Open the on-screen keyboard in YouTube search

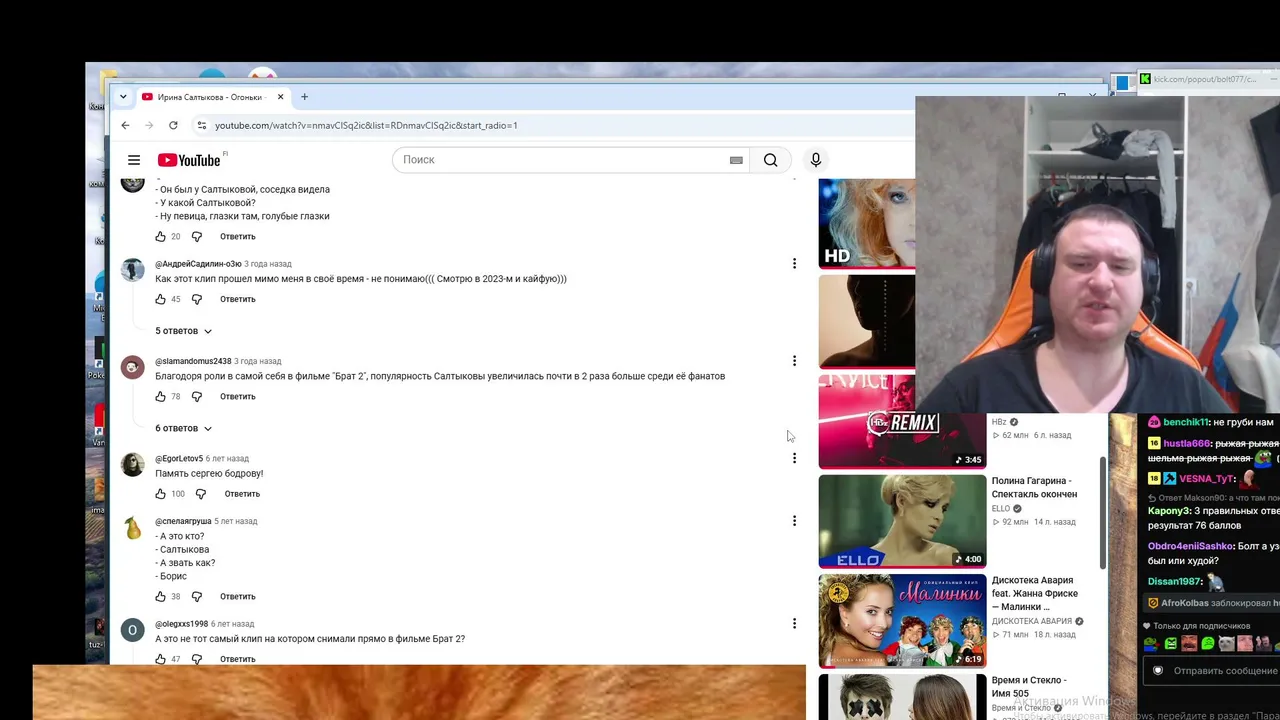click(x=736, y=160)
